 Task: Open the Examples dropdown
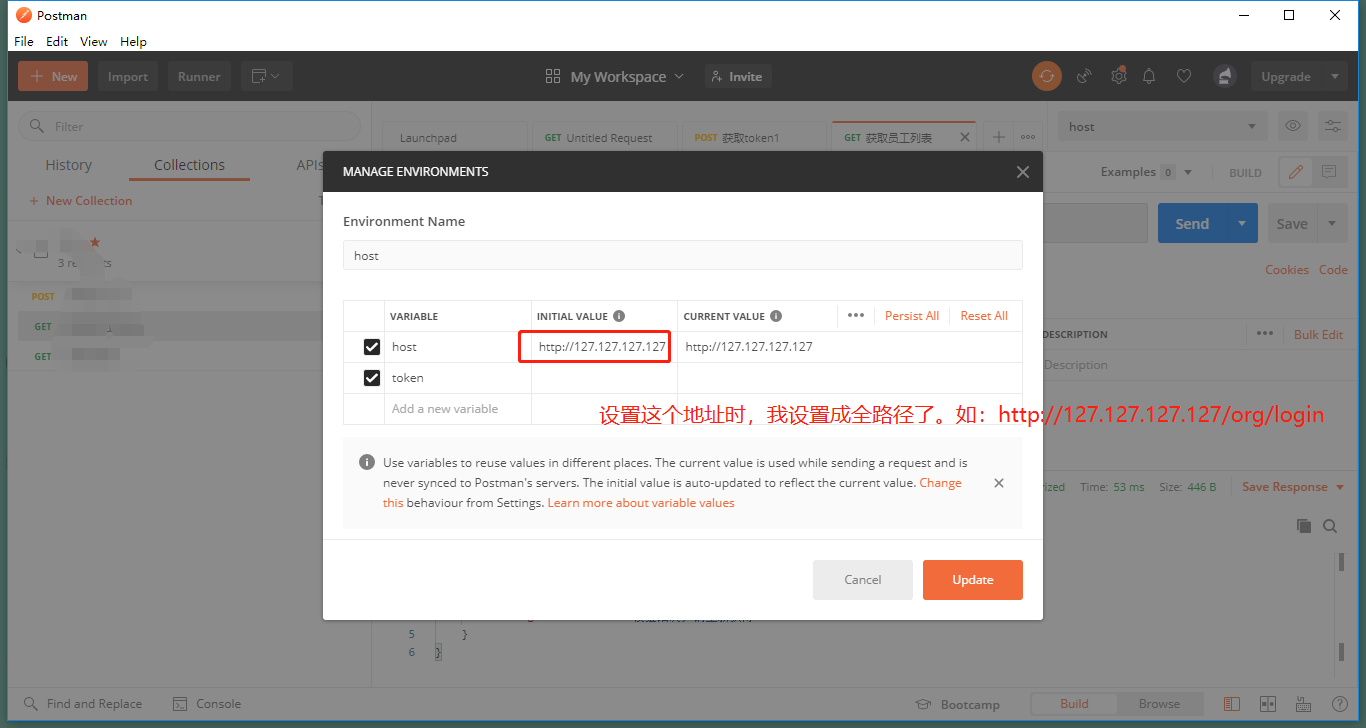[1147, 172]
